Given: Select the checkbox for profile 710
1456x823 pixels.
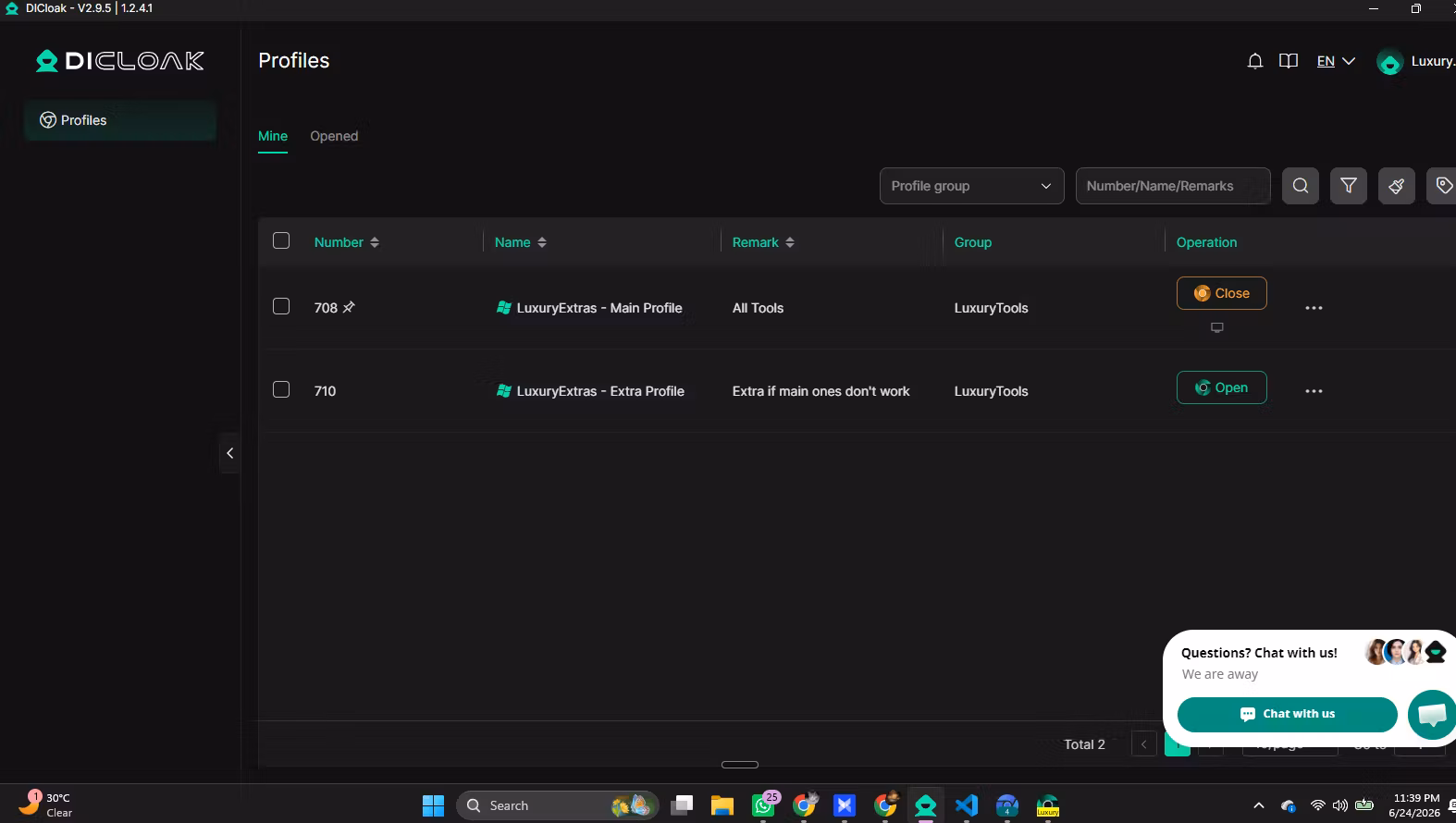Looking at the screenshot, I should point(281,390).
